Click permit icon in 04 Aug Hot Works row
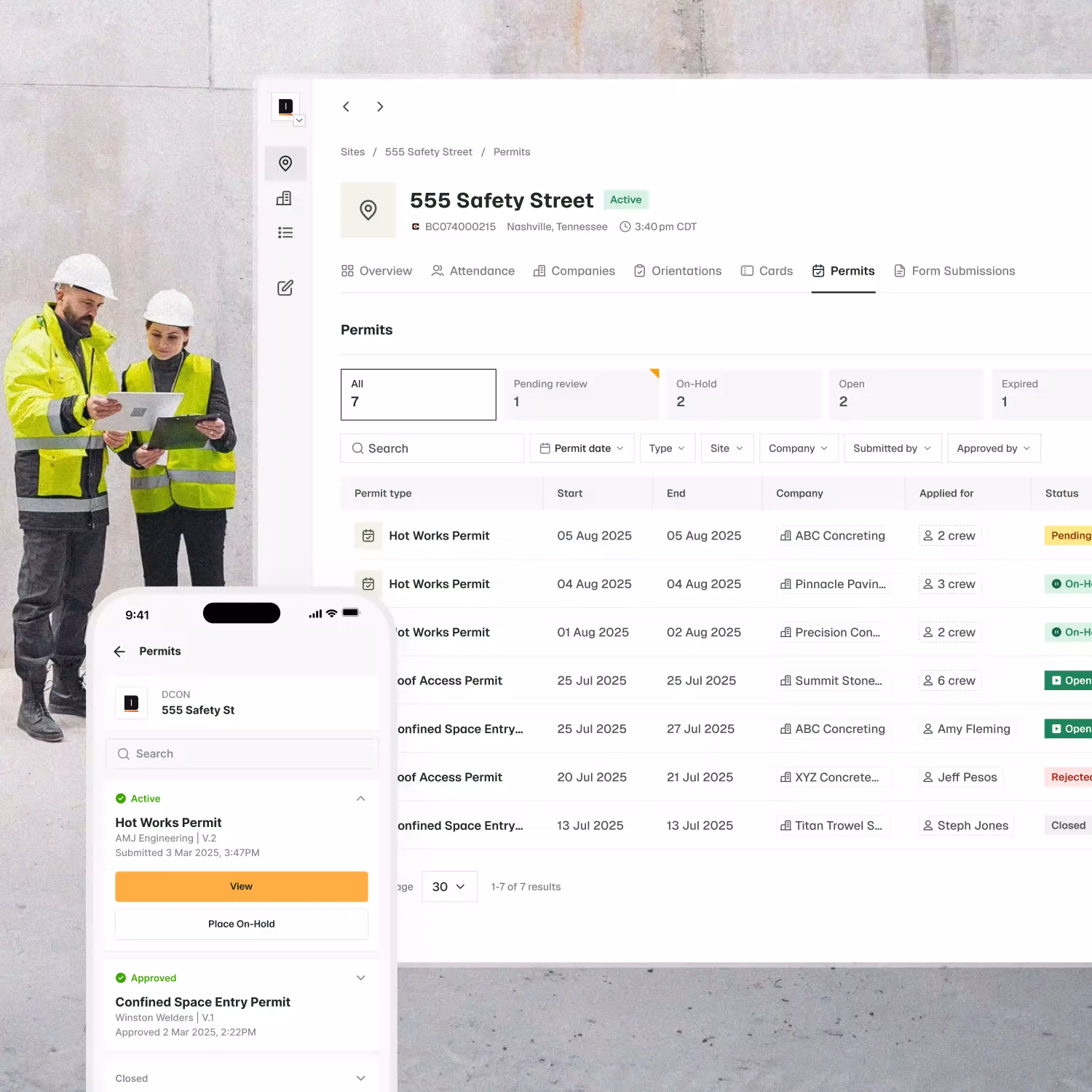 [368, 584]
